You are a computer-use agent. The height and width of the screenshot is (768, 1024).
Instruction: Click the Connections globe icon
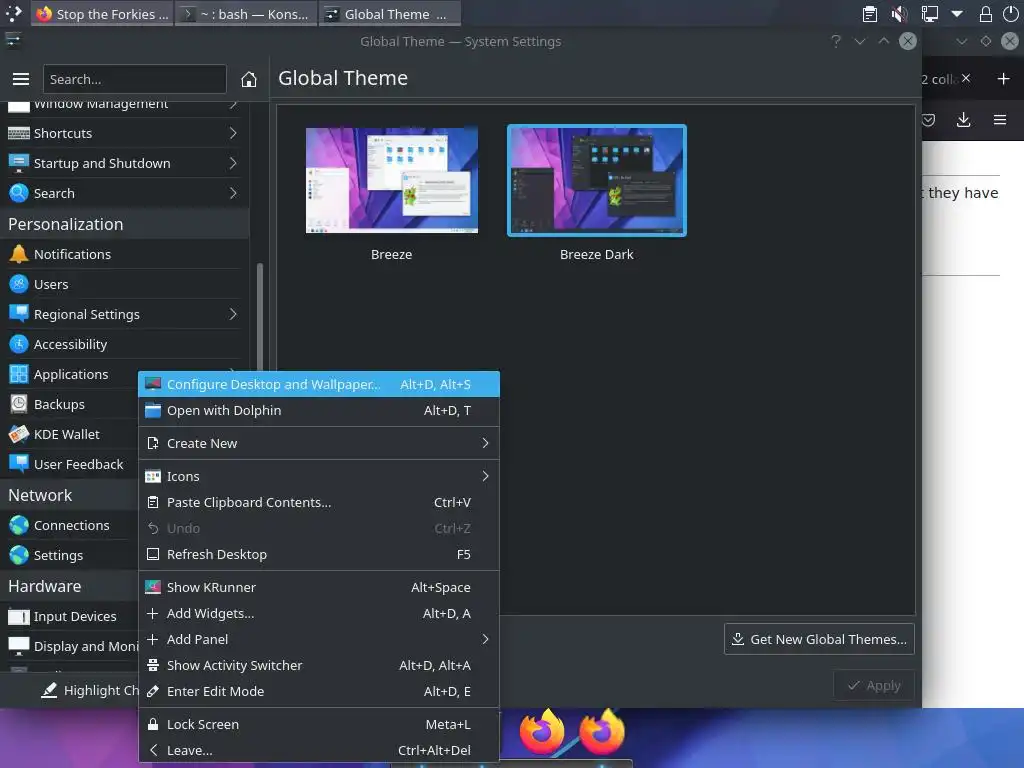coord(18,525)
